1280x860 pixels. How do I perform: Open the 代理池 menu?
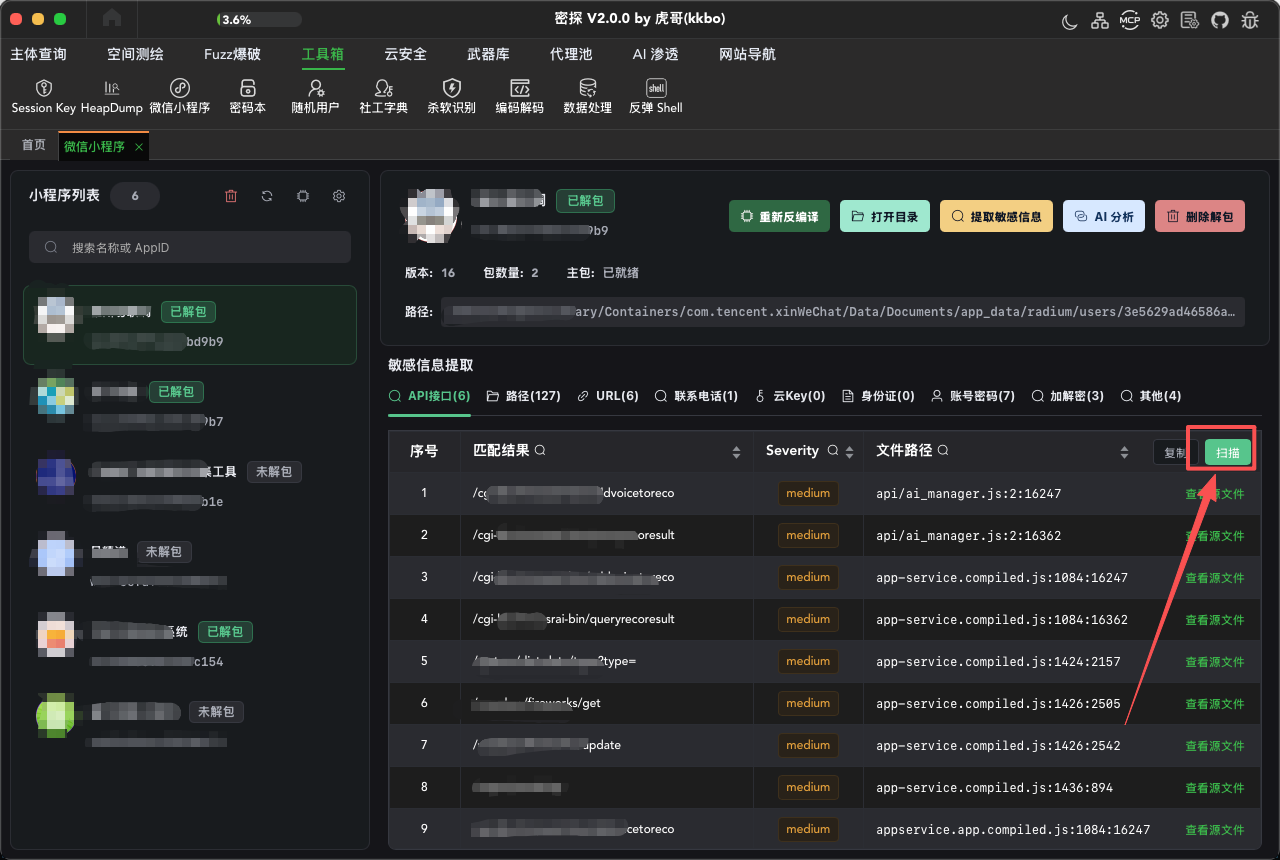(571, 54)
